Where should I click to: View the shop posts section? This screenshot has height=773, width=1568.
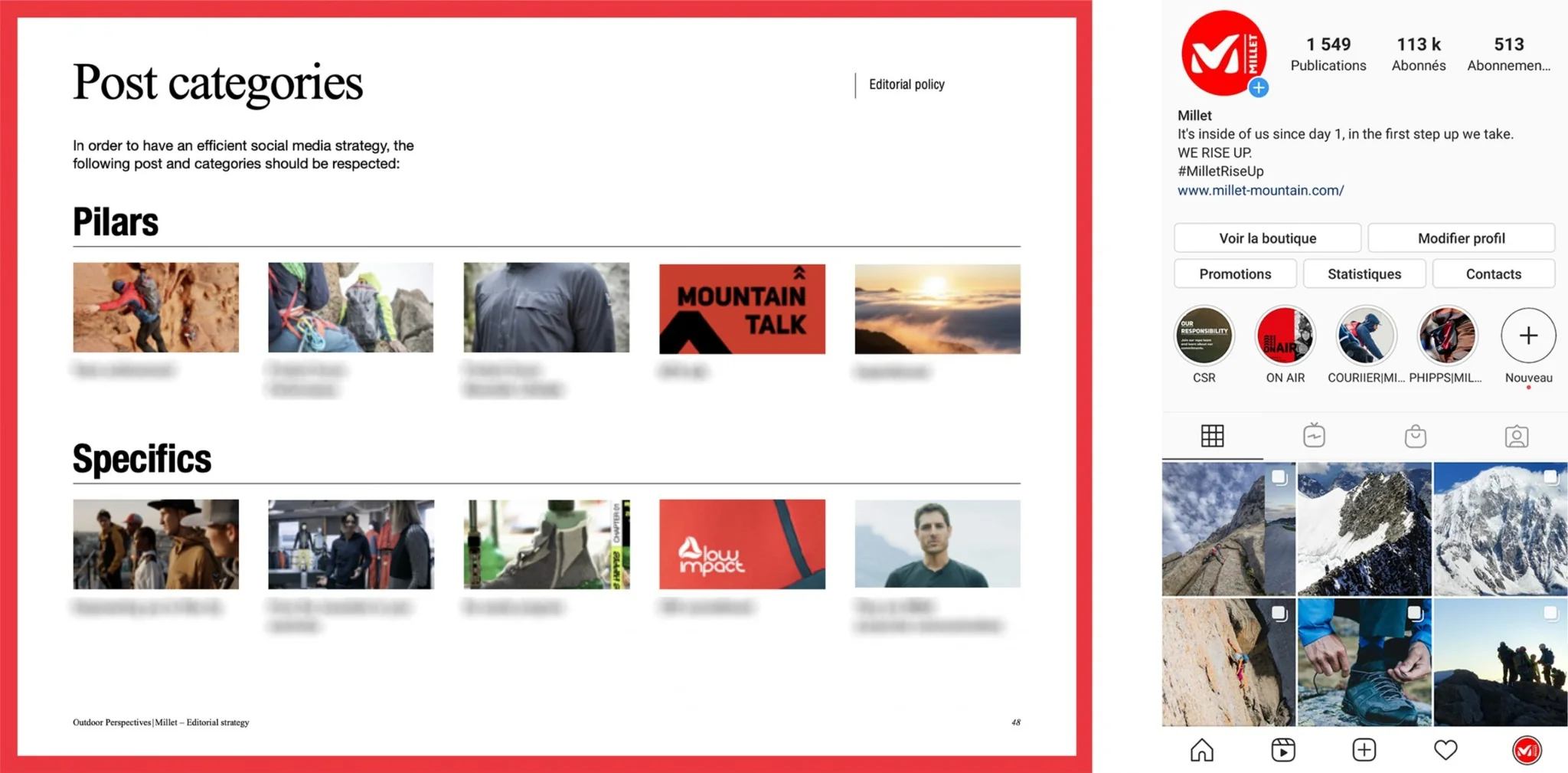tap(1415, 435)
